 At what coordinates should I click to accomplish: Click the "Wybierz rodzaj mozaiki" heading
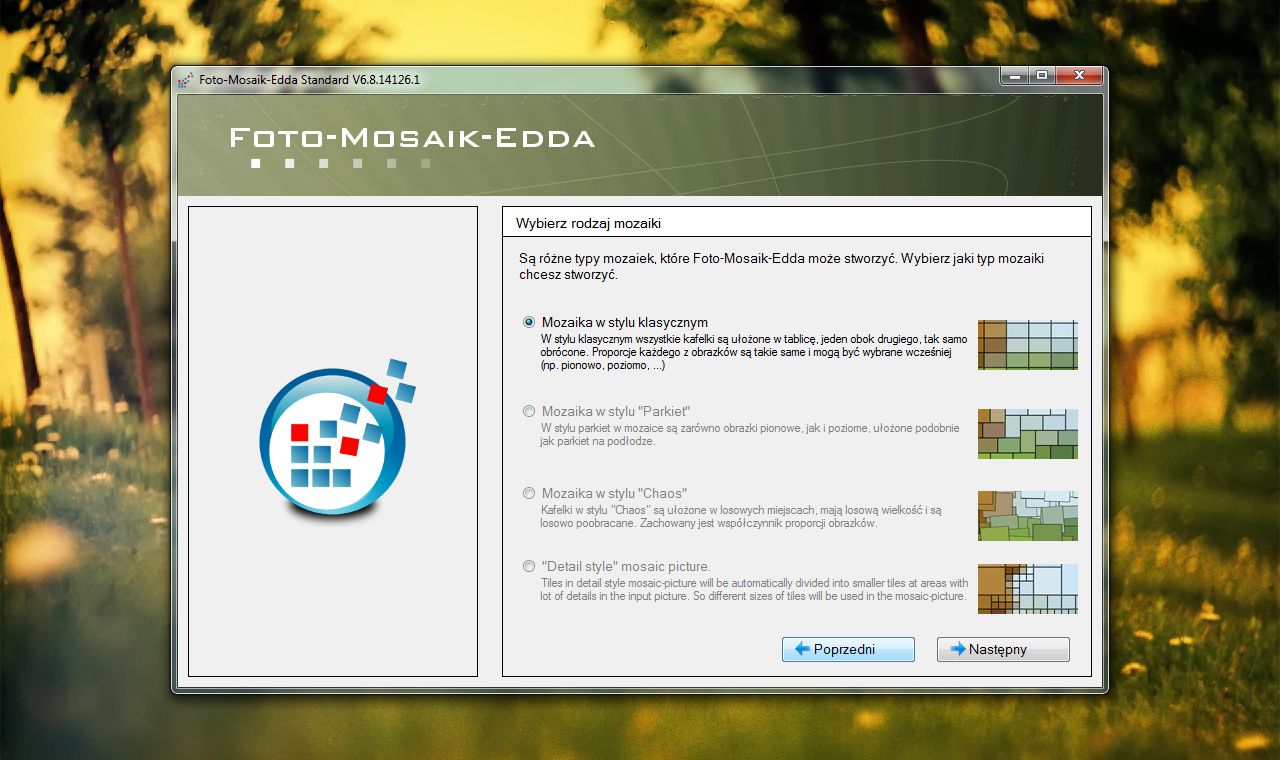coord(588,223)
